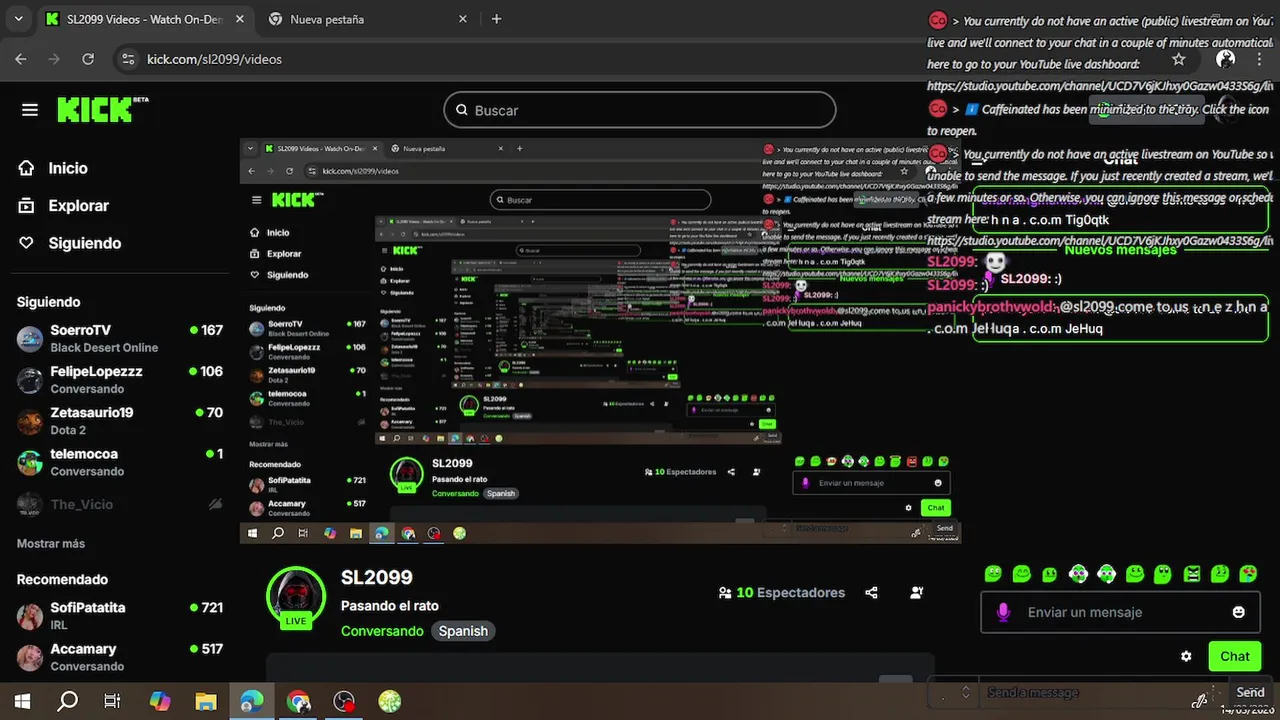Open File Explorer from the taskbar

click(x=205, y=702)
